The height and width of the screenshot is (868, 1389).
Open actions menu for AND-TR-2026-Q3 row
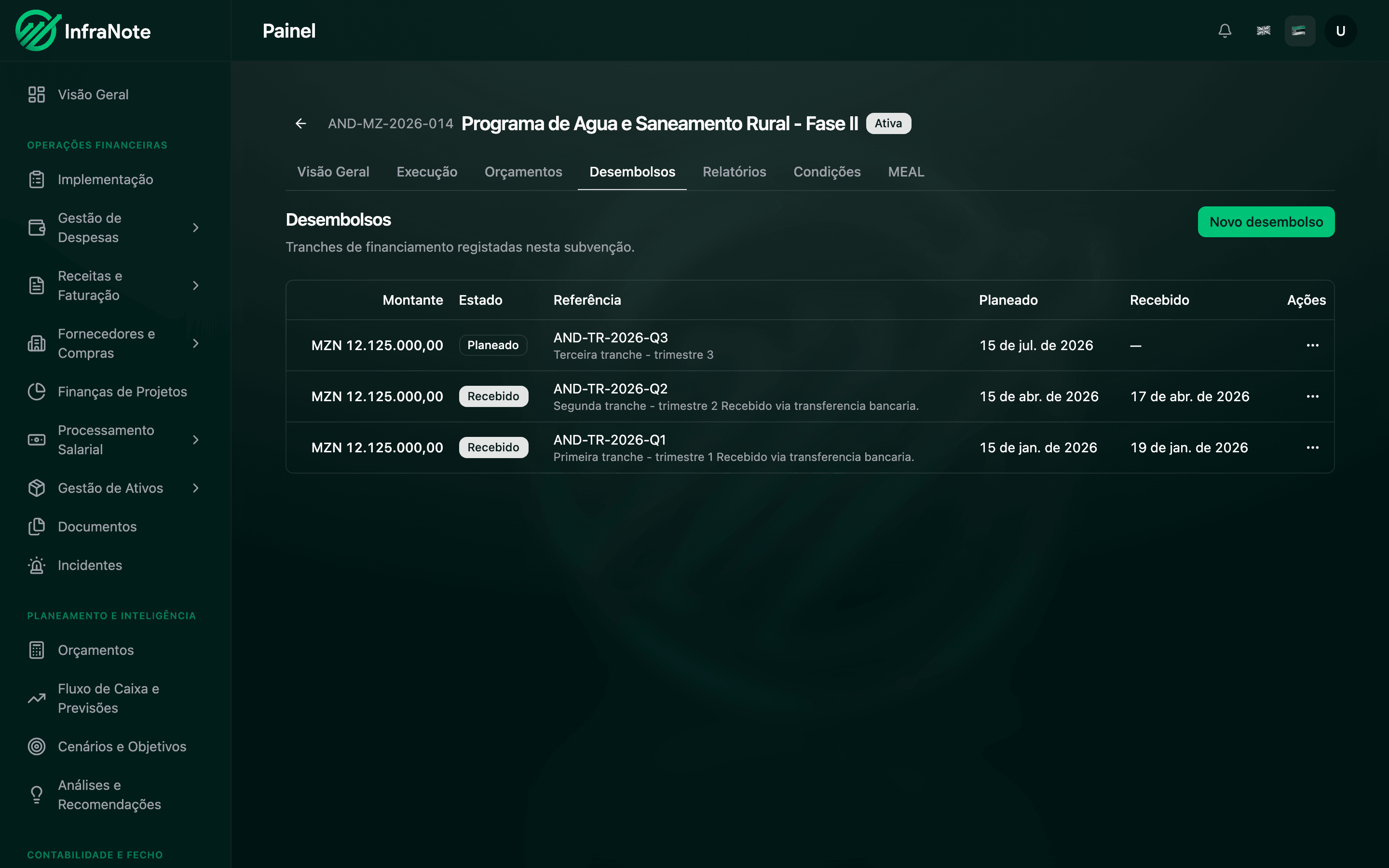click(x=1312, y=345)
